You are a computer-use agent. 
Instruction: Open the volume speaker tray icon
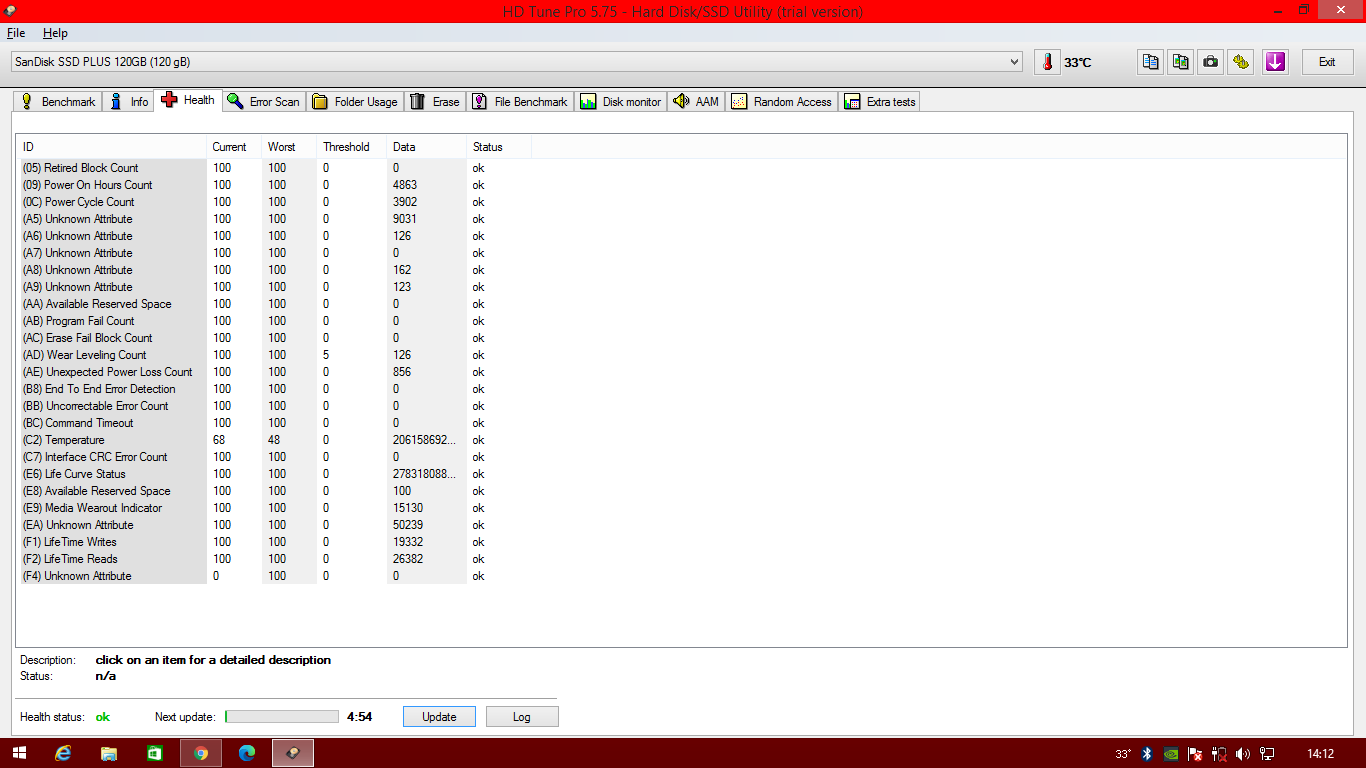point(1243,753)
